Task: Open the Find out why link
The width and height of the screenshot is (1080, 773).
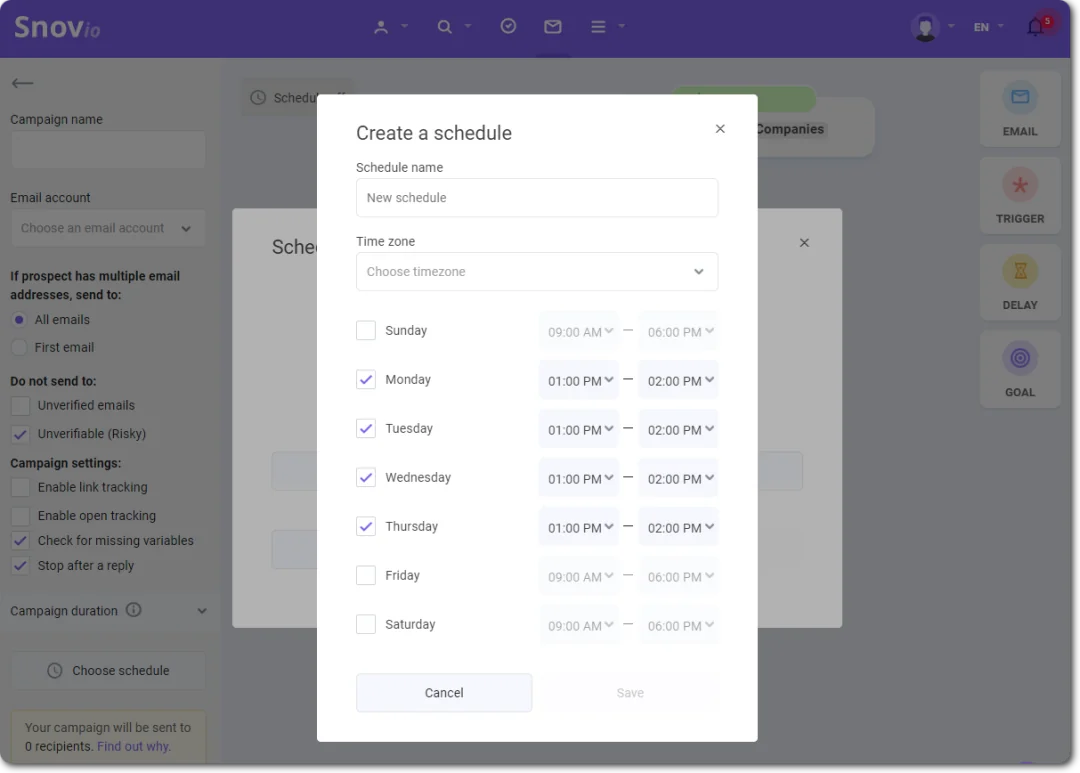Action: click(134, 746)
